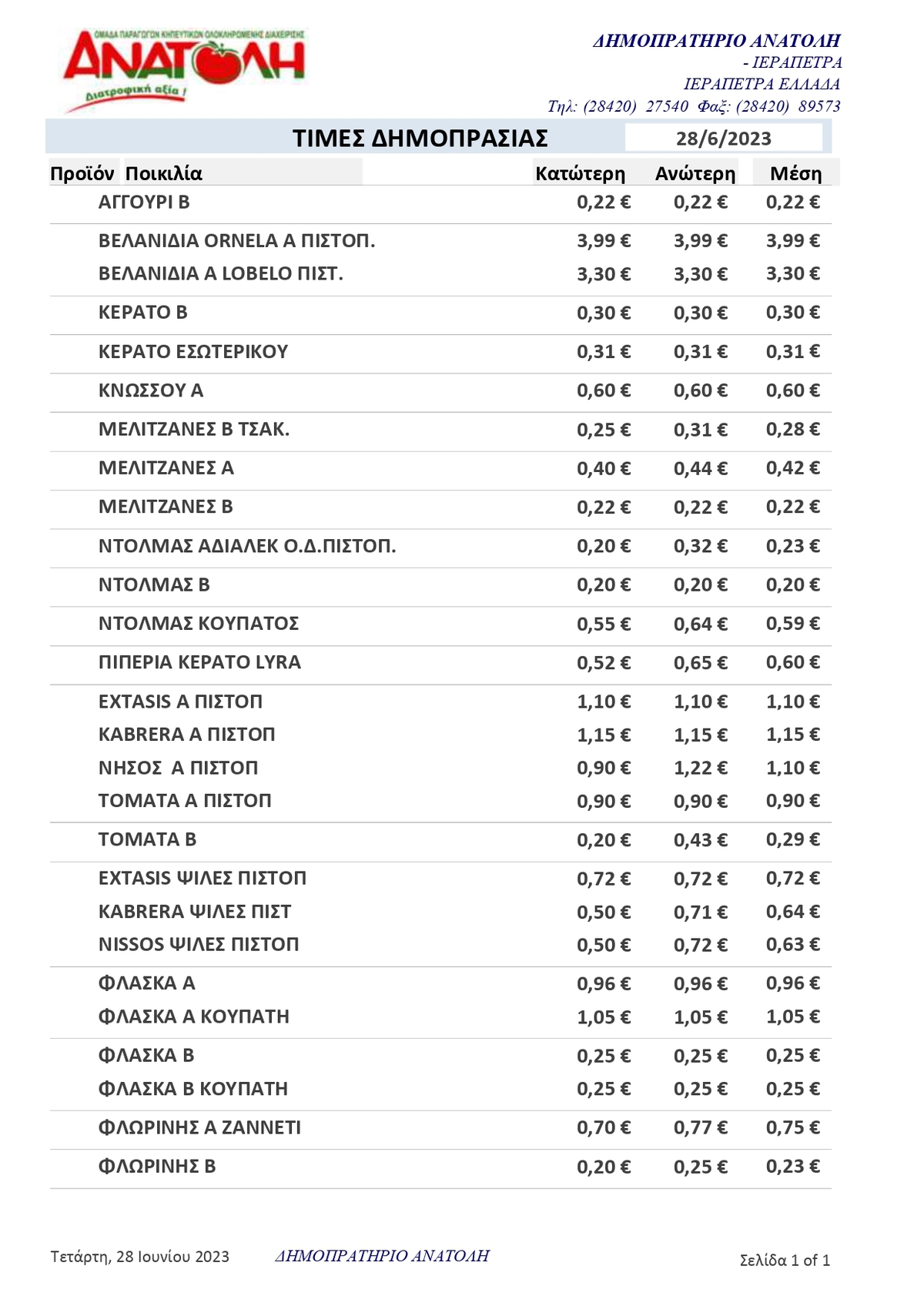The width and height of the screenshot is (924, 1306).
Task: Click the Προϊόν column header
Action: (x=82, y=173)
